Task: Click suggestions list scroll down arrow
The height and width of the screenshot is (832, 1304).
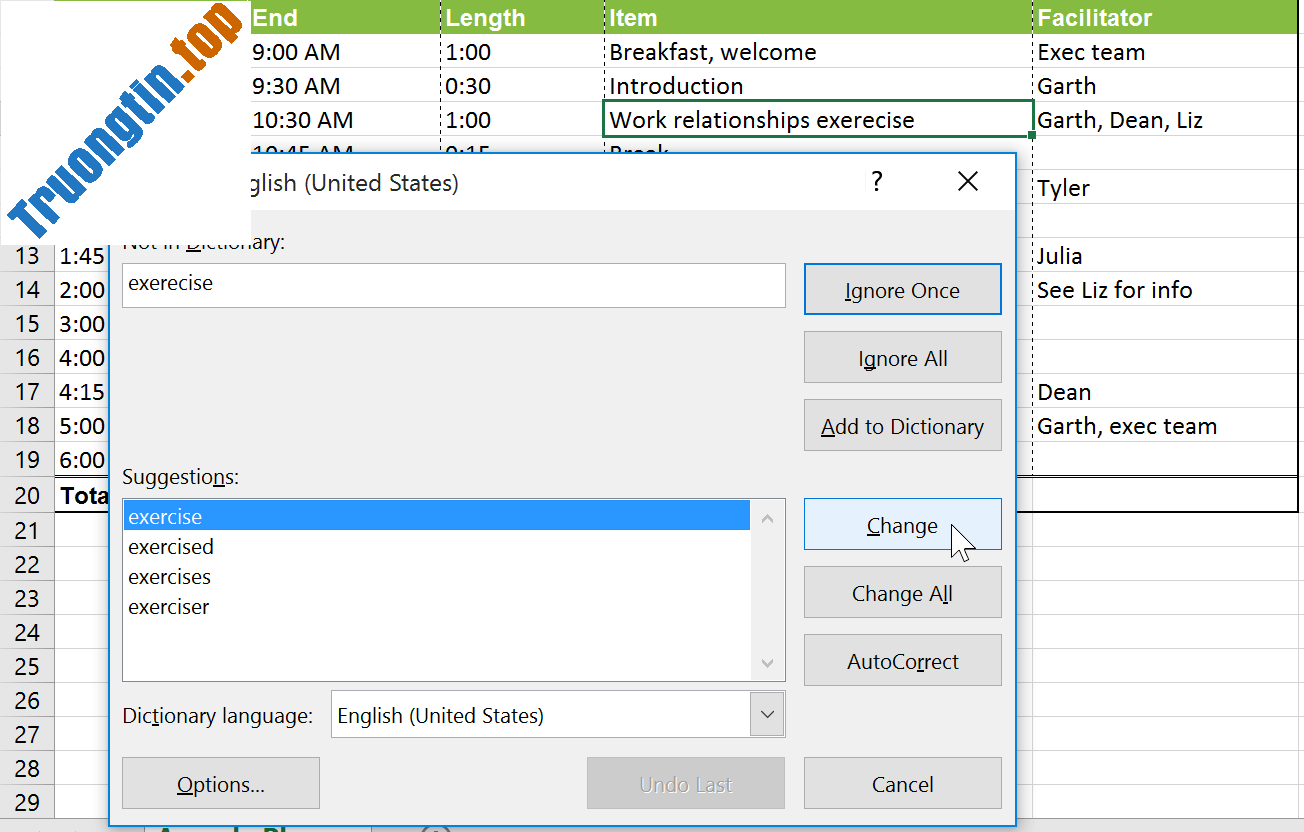Action: tap(767, 663)
